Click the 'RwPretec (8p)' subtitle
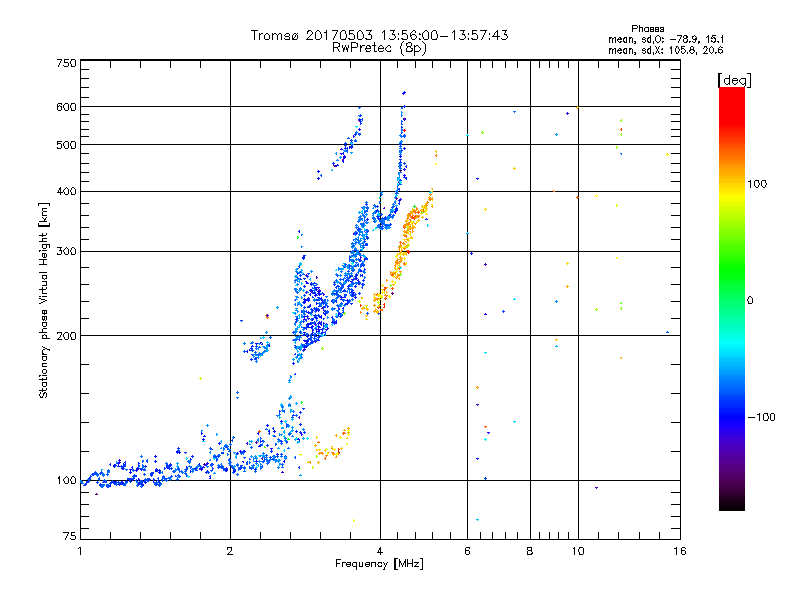This screenshot has height=600, width=800. click(x=379, y=48)
